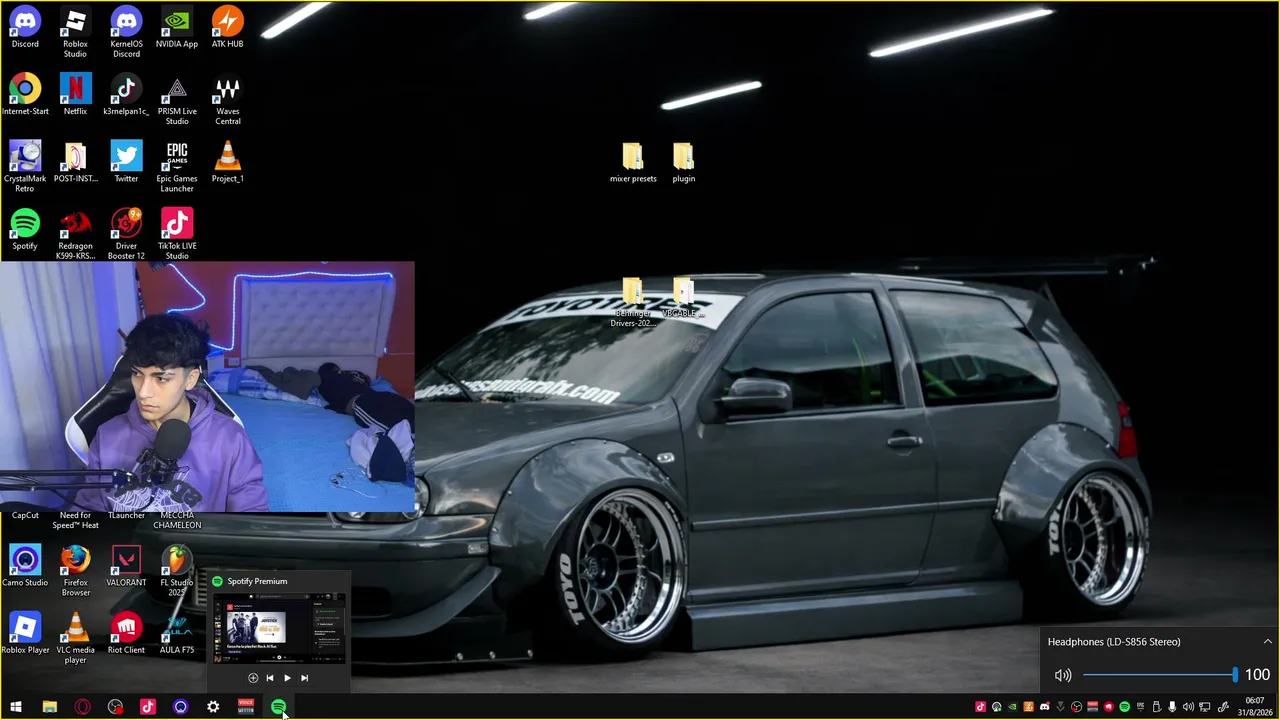Click the plus button in Spotify preview

coord(253,678)
